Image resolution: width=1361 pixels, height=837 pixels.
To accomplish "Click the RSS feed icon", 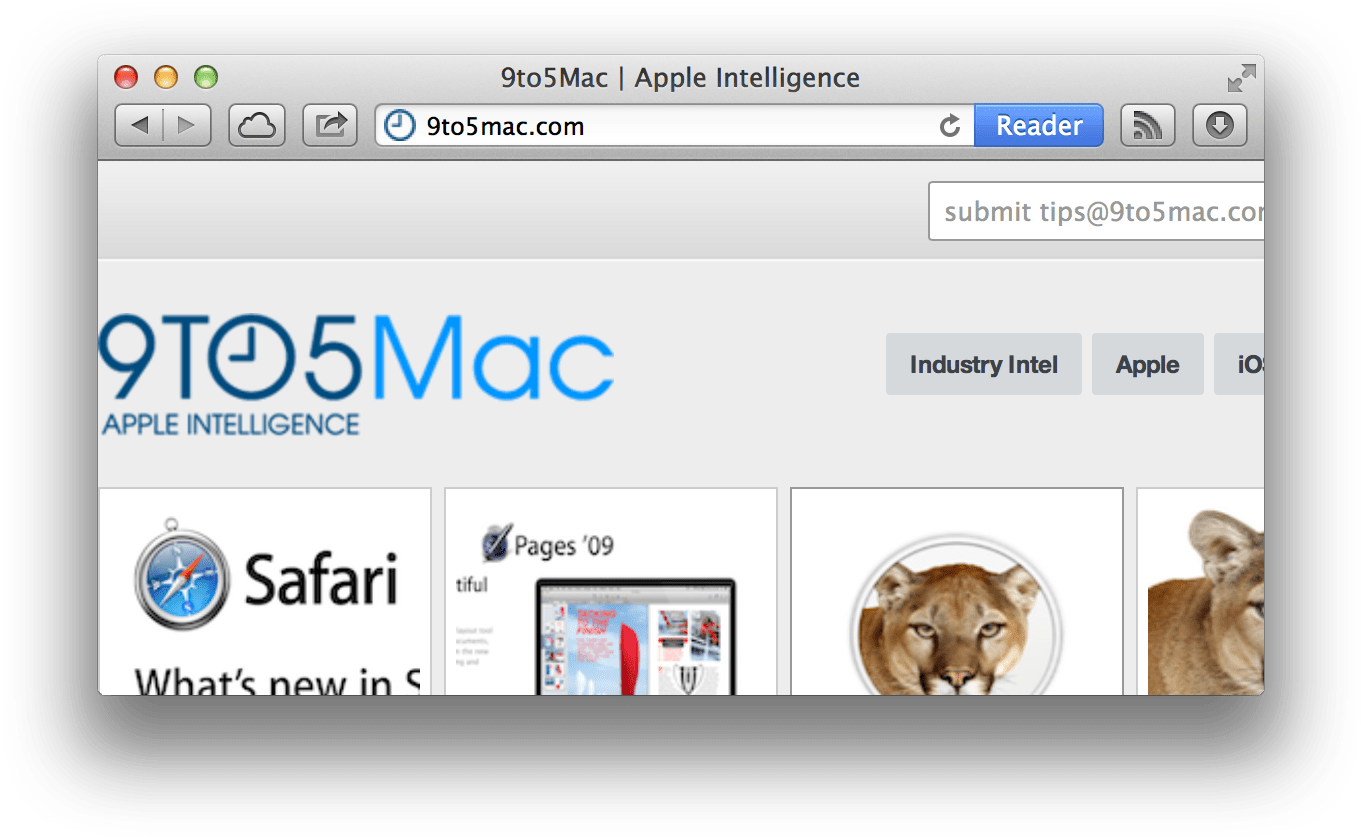I will [1147, 125].
